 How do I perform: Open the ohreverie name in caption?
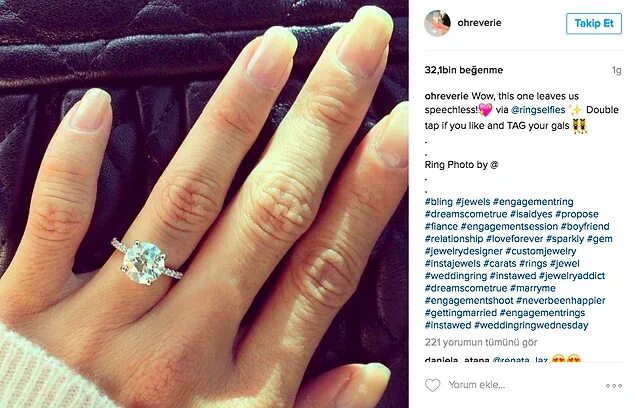[446, 96]
